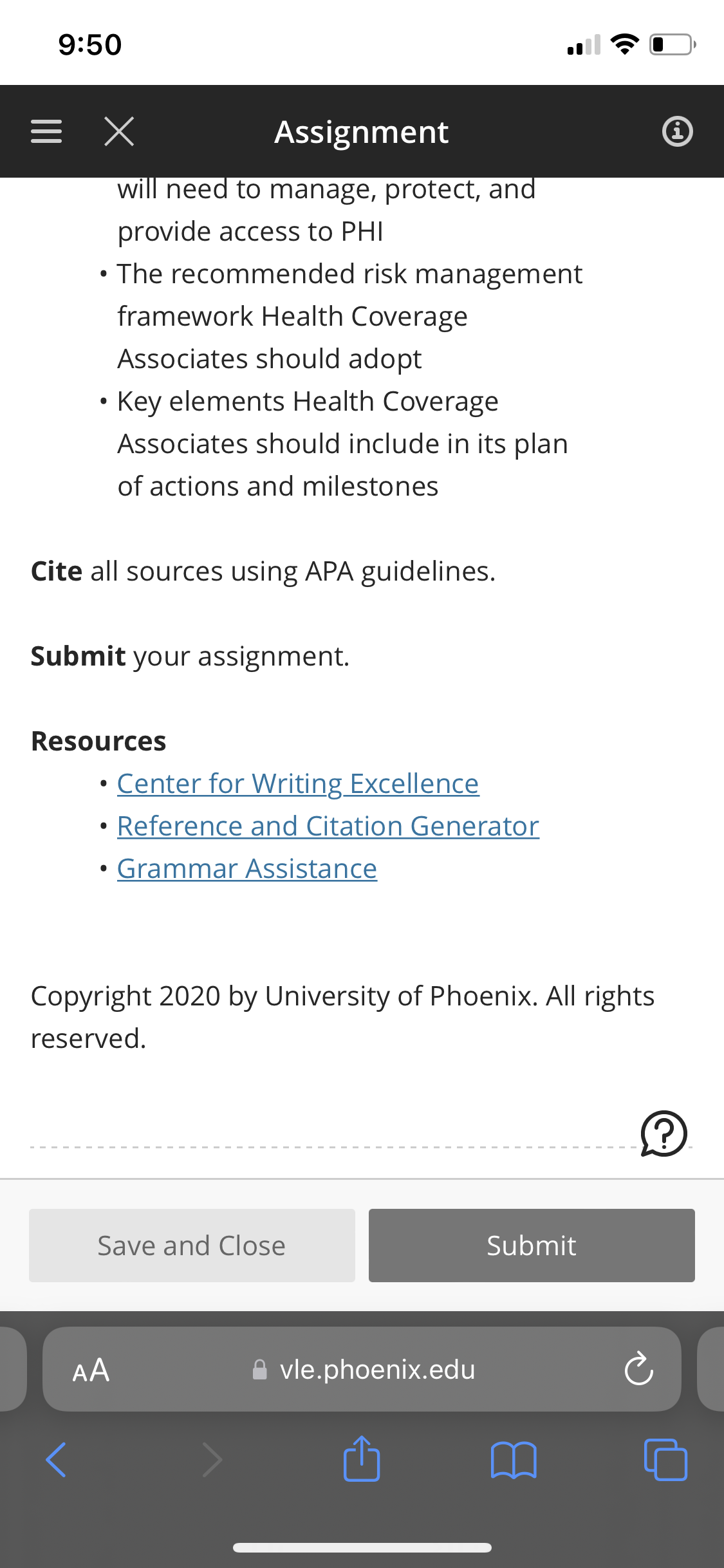Tap the Safari forward arrow
The height and width of the screenshot is (1568, 724).
[212, 1460]
